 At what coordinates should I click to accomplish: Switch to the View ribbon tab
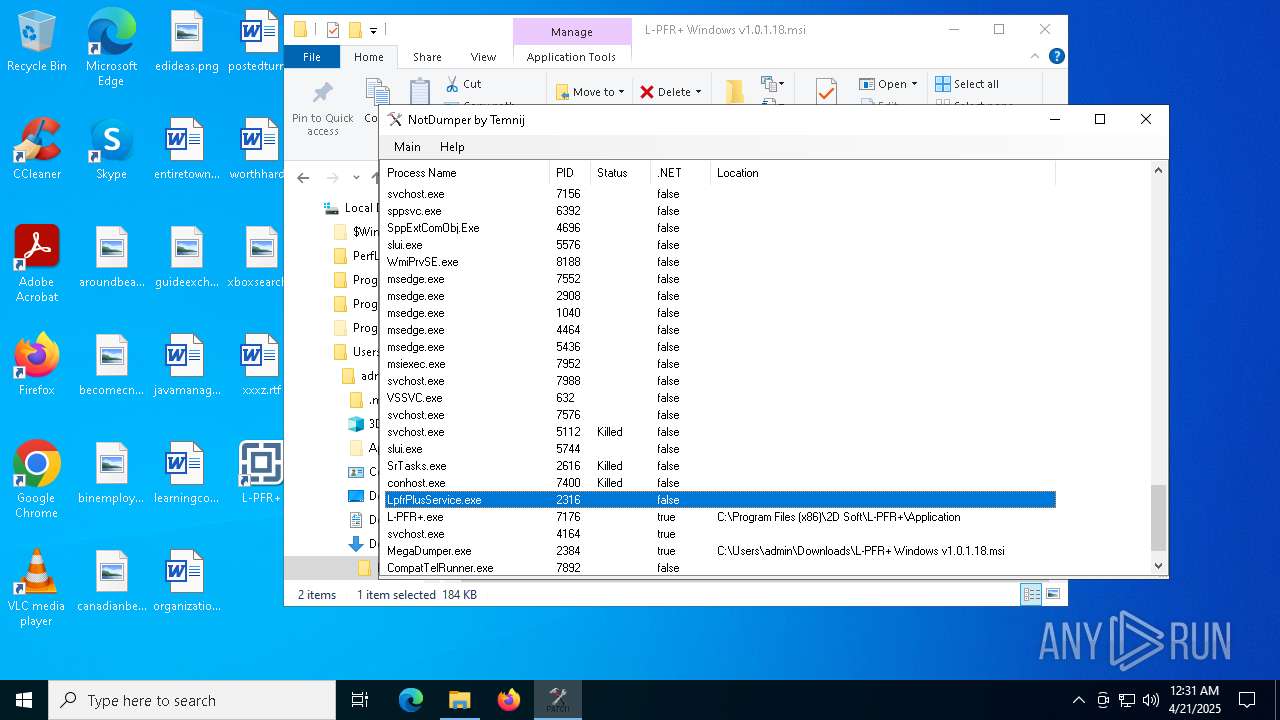483,57
